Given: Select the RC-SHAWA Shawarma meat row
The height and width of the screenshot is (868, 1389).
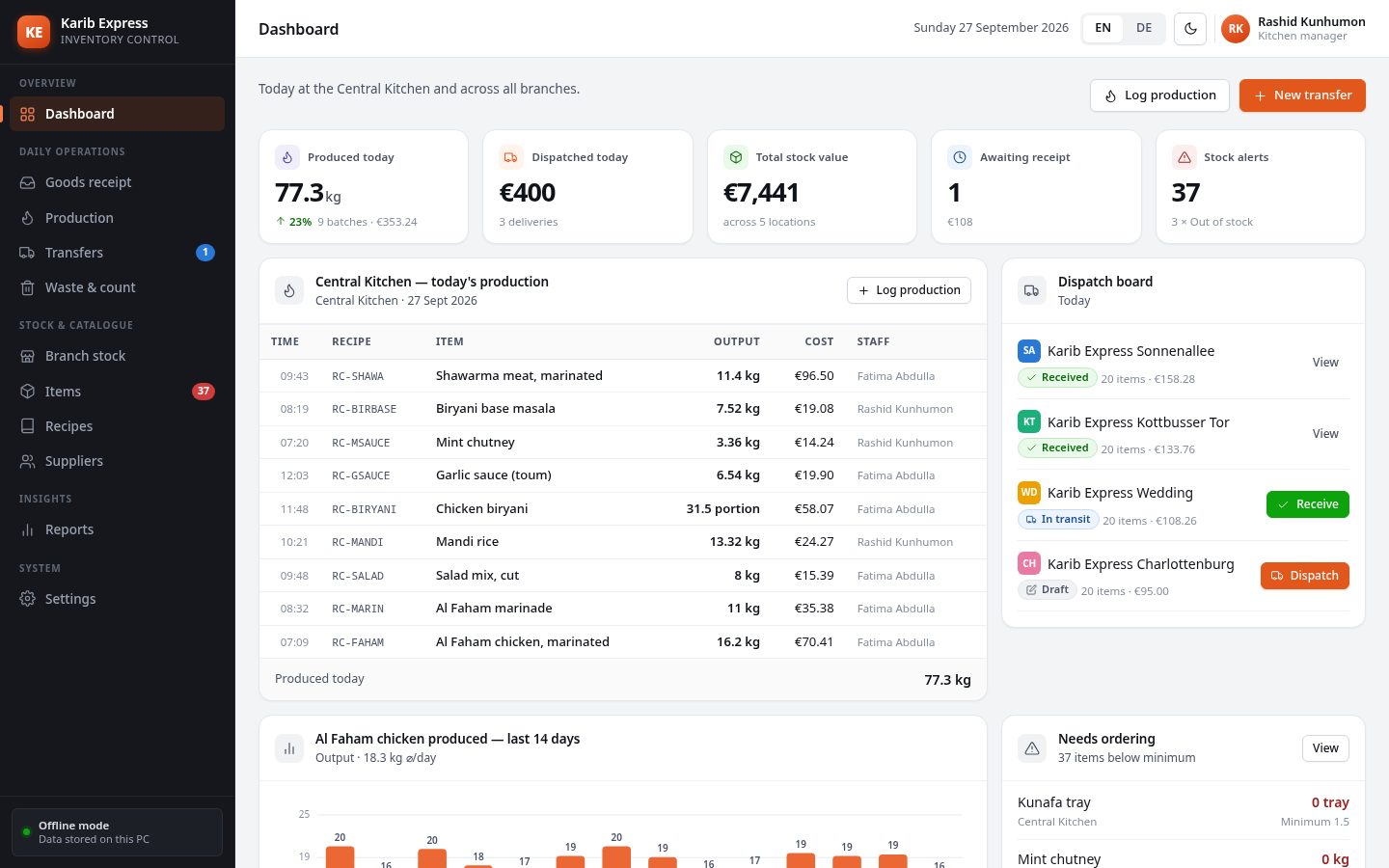Looking at the screenshot, I should click(x=623, y=376).
